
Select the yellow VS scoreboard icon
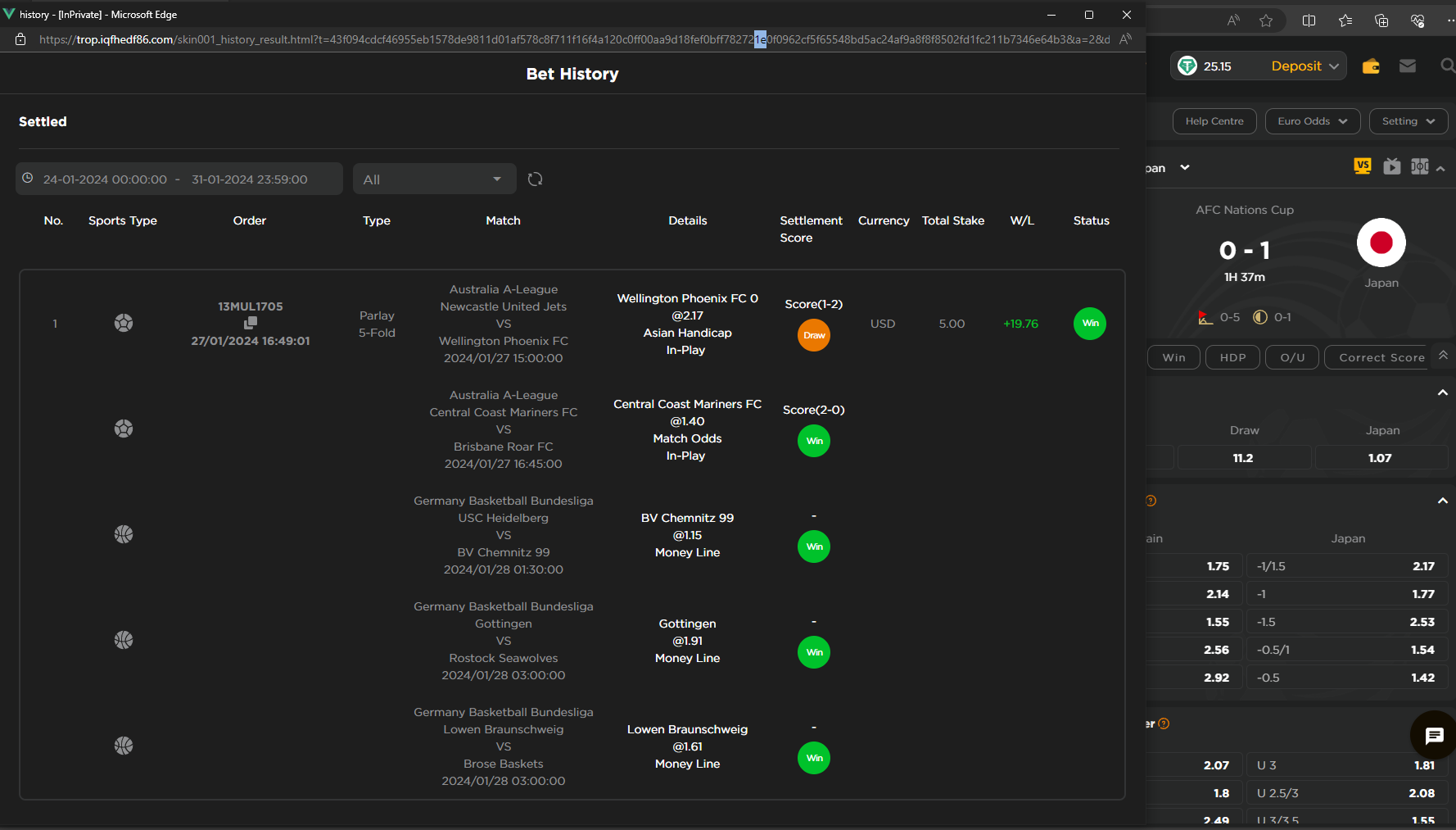(1363, 166)
